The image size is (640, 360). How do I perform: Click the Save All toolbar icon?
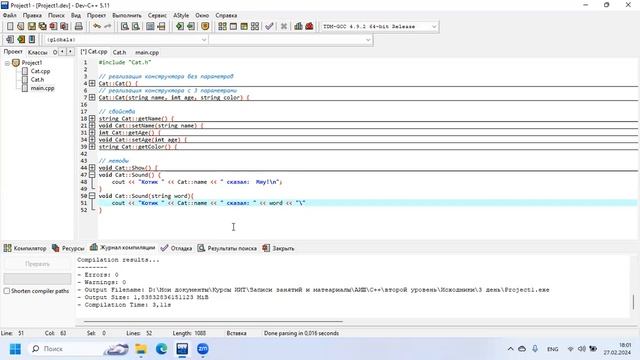pyautogui.click(x=42, y=27)
